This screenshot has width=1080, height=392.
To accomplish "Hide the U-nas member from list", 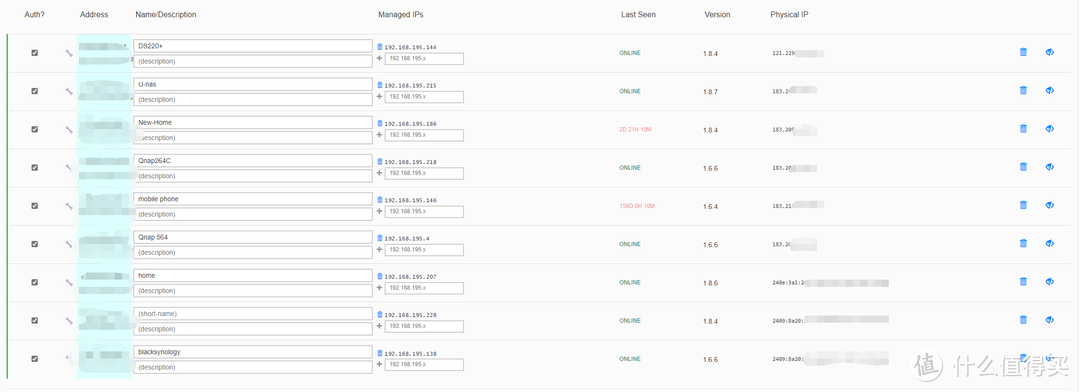I will [x=1050, y=90].
